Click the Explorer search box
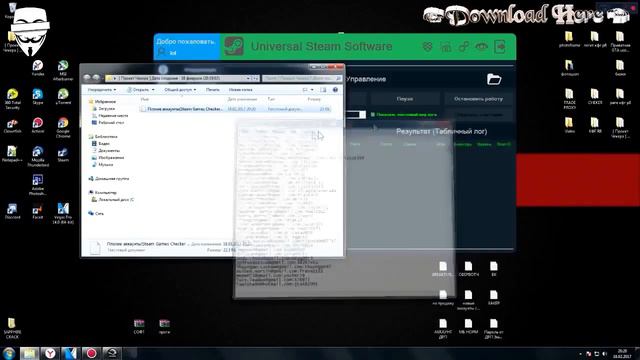 (302, 78)
